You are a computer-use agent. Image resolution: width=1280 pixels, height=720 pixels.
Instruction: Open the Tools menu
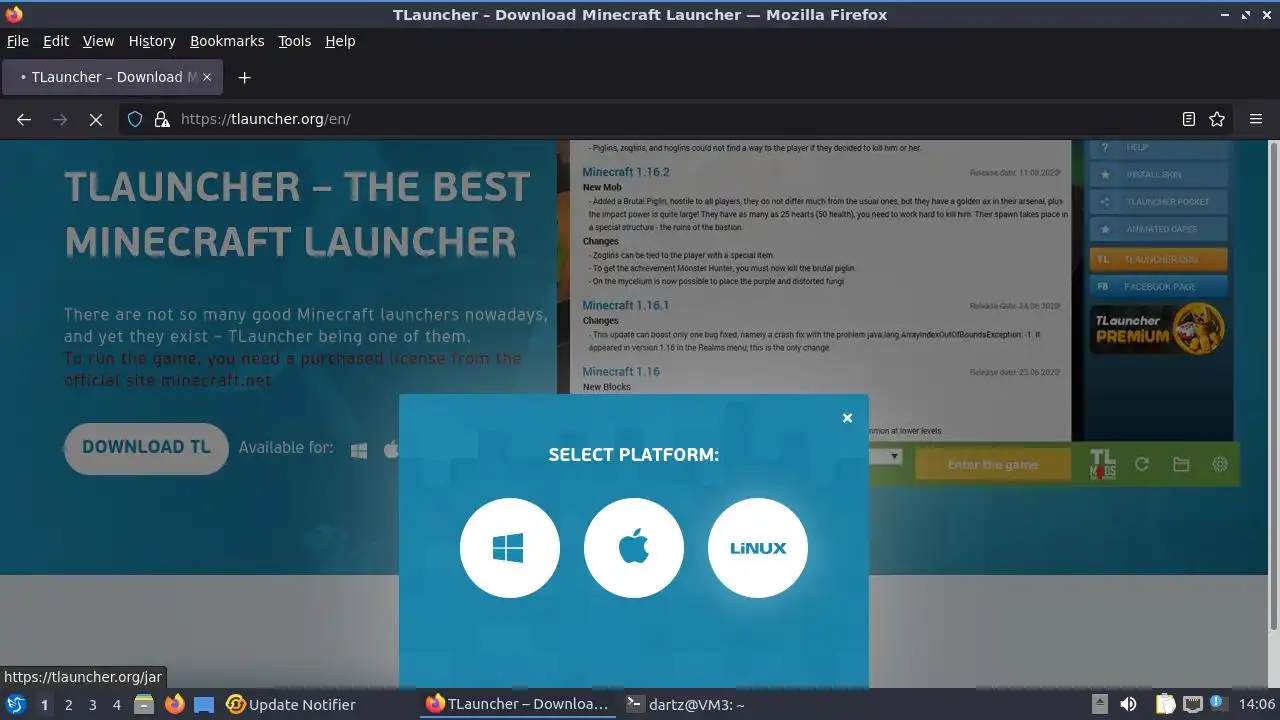(x=295, y=41)
